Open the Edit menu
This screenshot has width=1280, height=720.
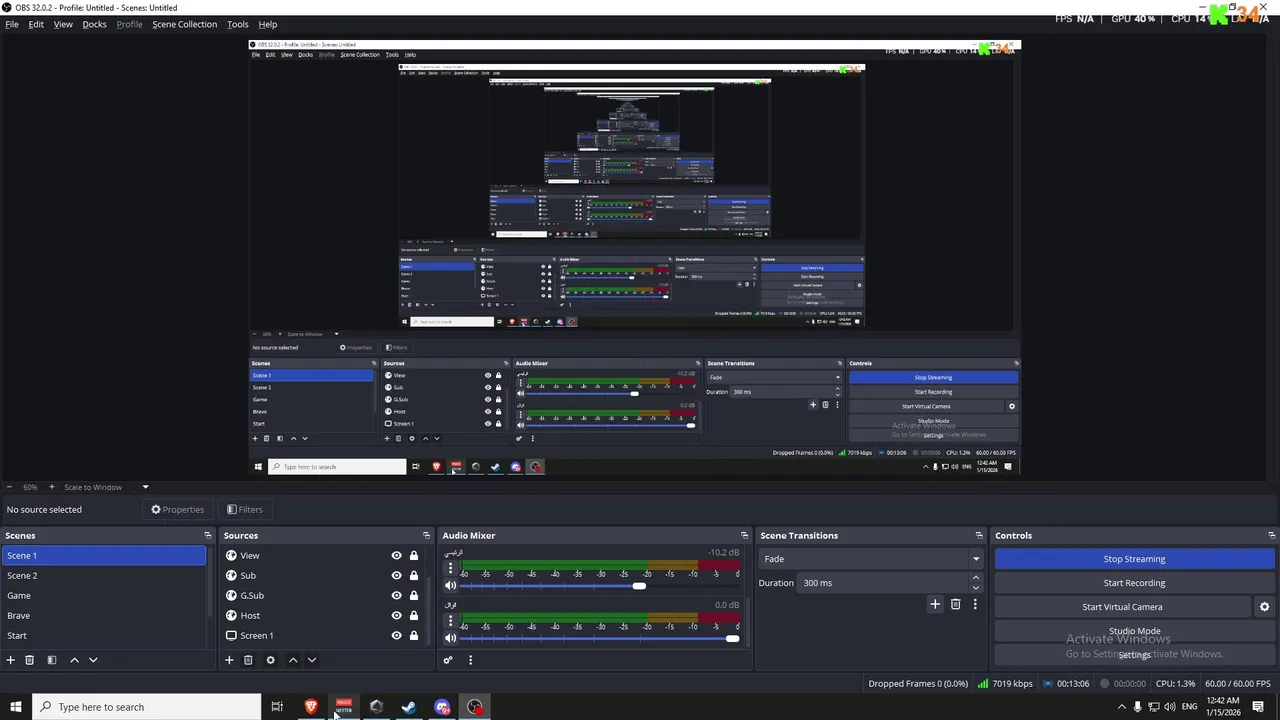pyautogui.click(x=36, y=24)
